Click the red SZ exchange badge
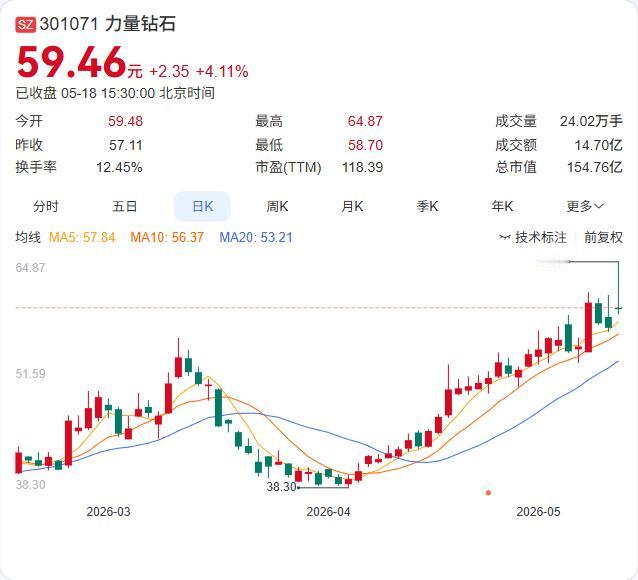638x580 pixels. point(26,24)
